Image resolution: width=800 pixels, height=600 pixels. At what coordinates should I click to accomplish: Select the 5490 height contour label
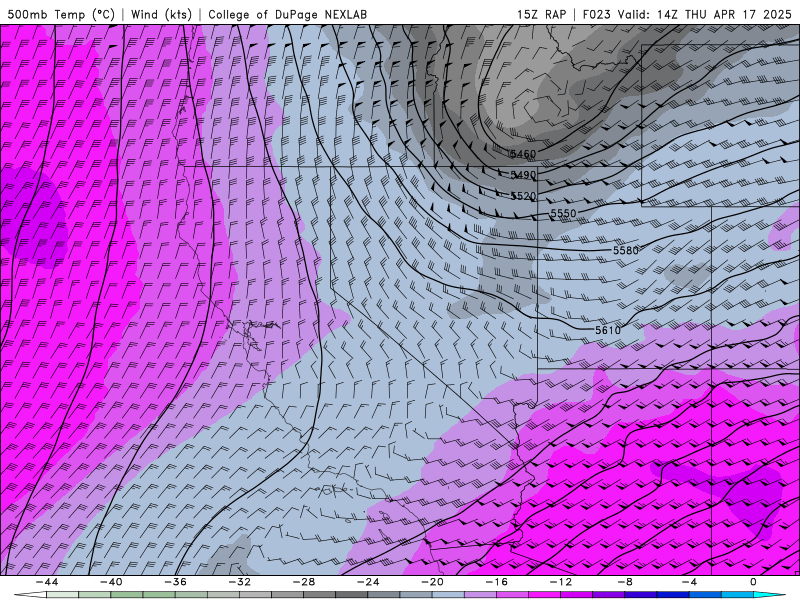tap(523, 175)
